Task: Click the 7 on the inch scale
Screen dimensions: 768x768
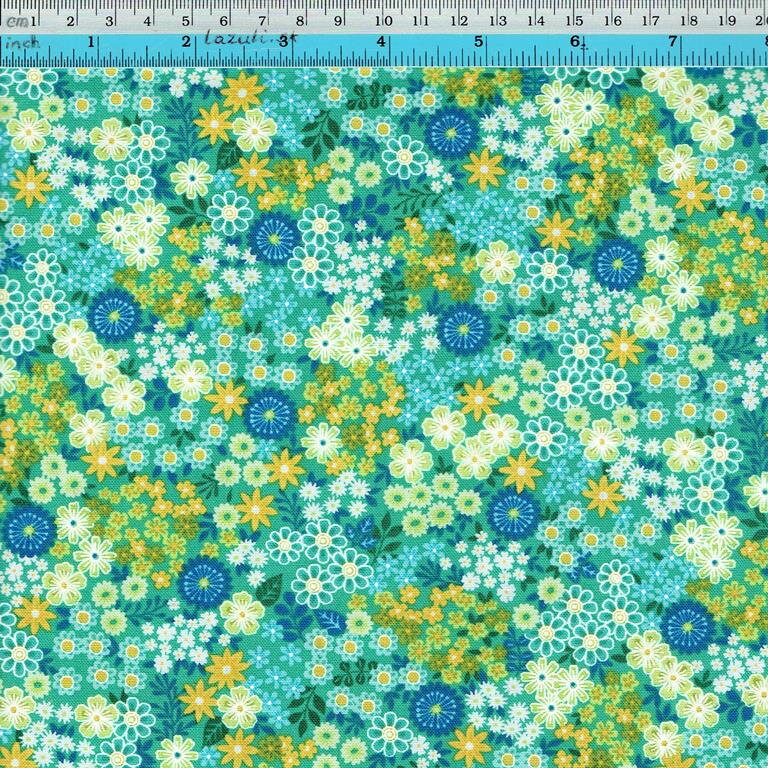Action: point(673,43)
